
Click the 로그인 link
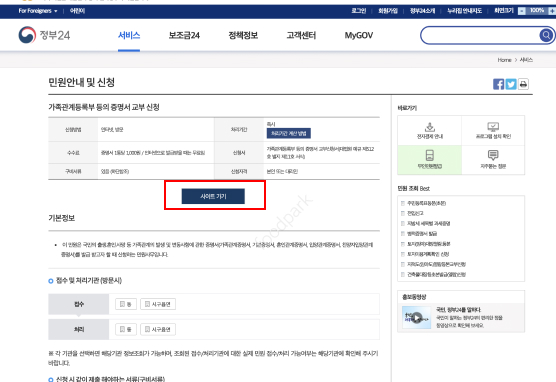[358, 11]
